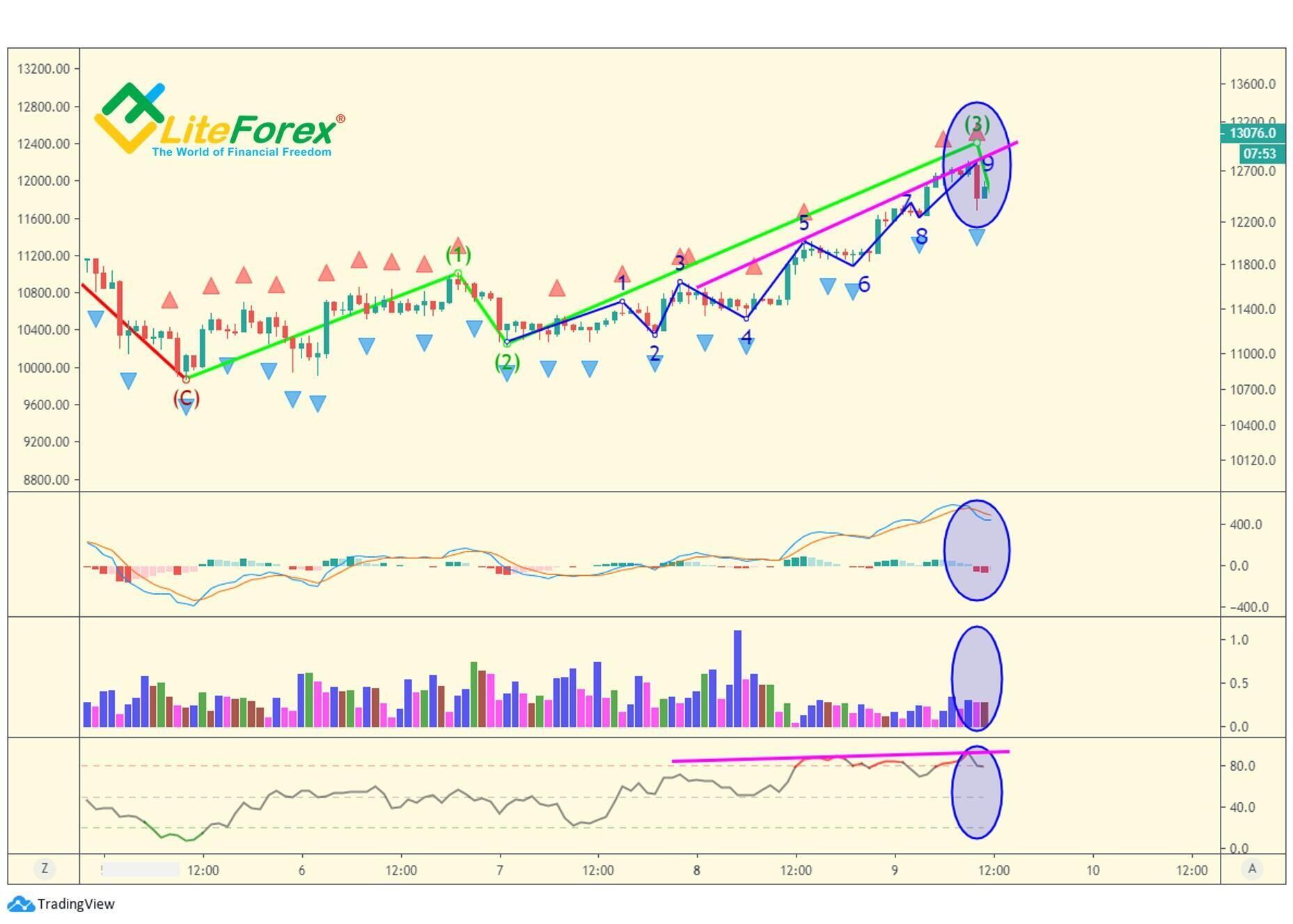Select the green (1) wave label
1293x924 pixels.
coord(458,256)
